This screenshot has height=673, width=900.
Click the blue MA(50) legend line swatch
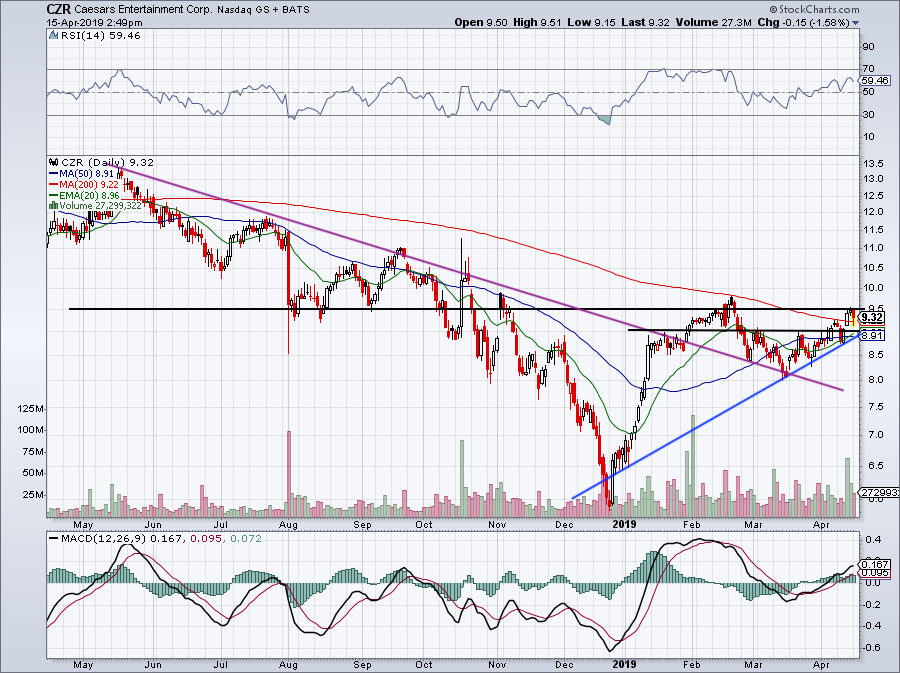[x=54, y=173]
